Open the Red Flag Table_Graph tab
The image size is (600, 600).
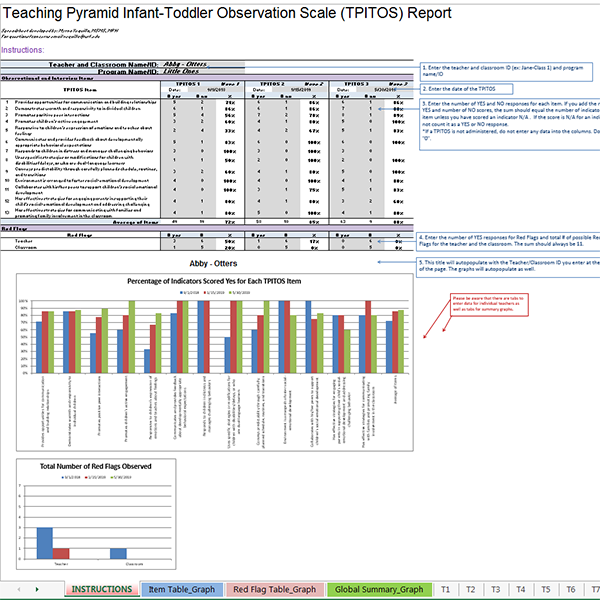click(274, 589)
